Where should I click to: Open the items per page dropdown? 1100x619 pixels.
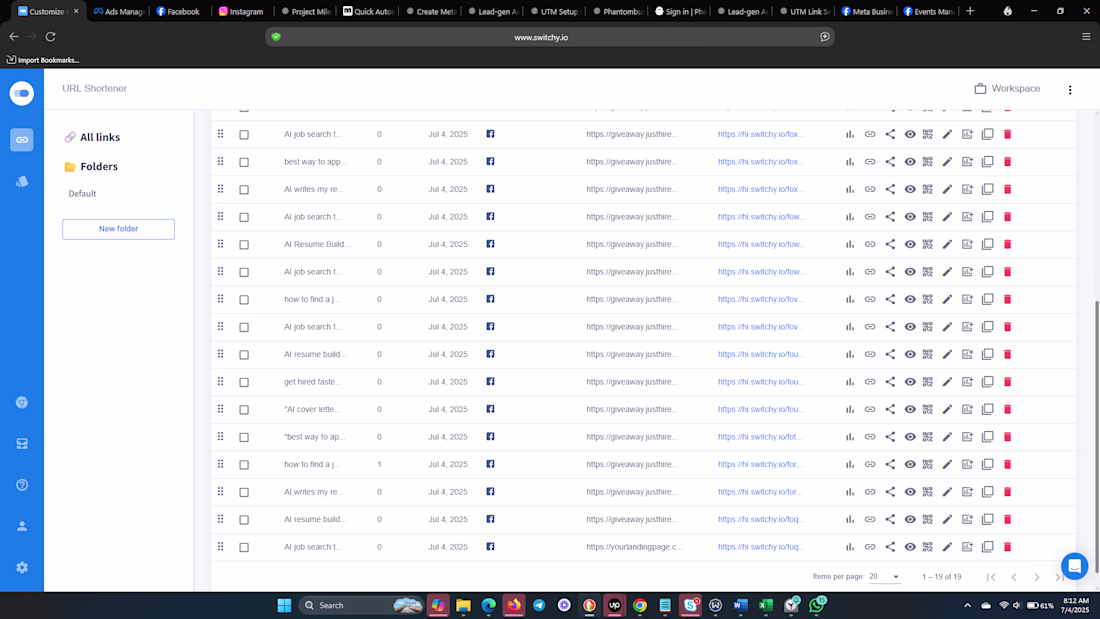(884, 577)
